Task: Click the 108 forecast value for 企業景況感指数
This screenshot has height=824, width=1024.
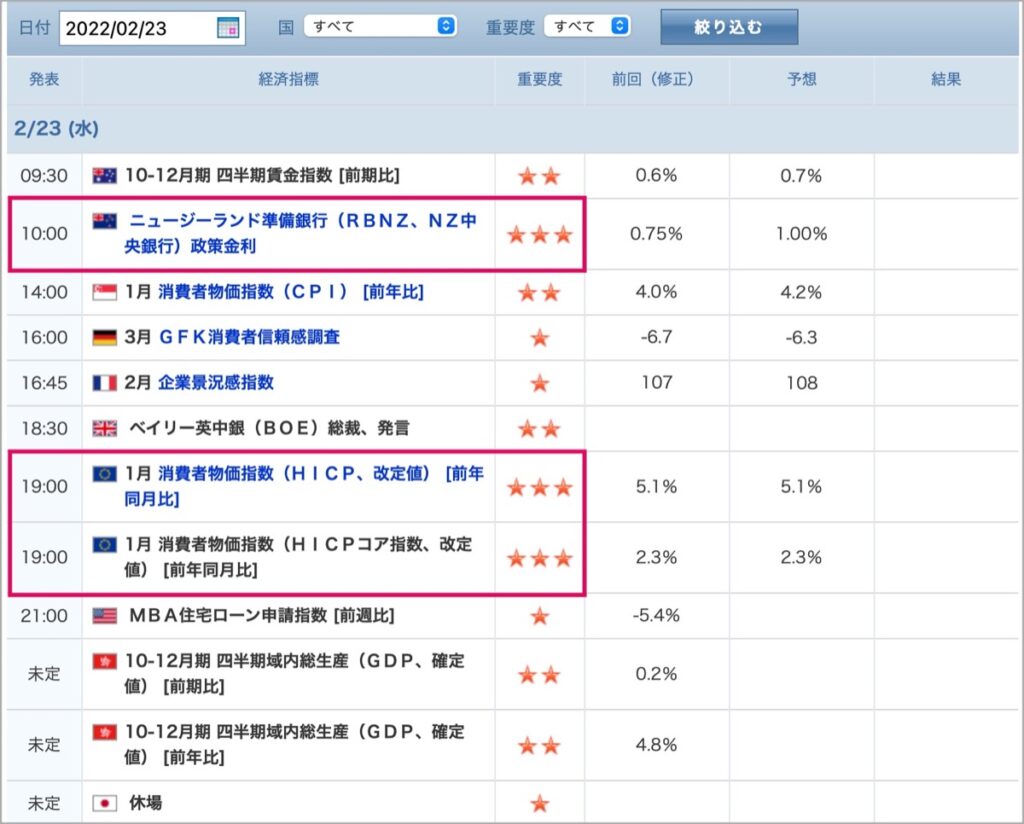Action: click(x=801, y=383)
